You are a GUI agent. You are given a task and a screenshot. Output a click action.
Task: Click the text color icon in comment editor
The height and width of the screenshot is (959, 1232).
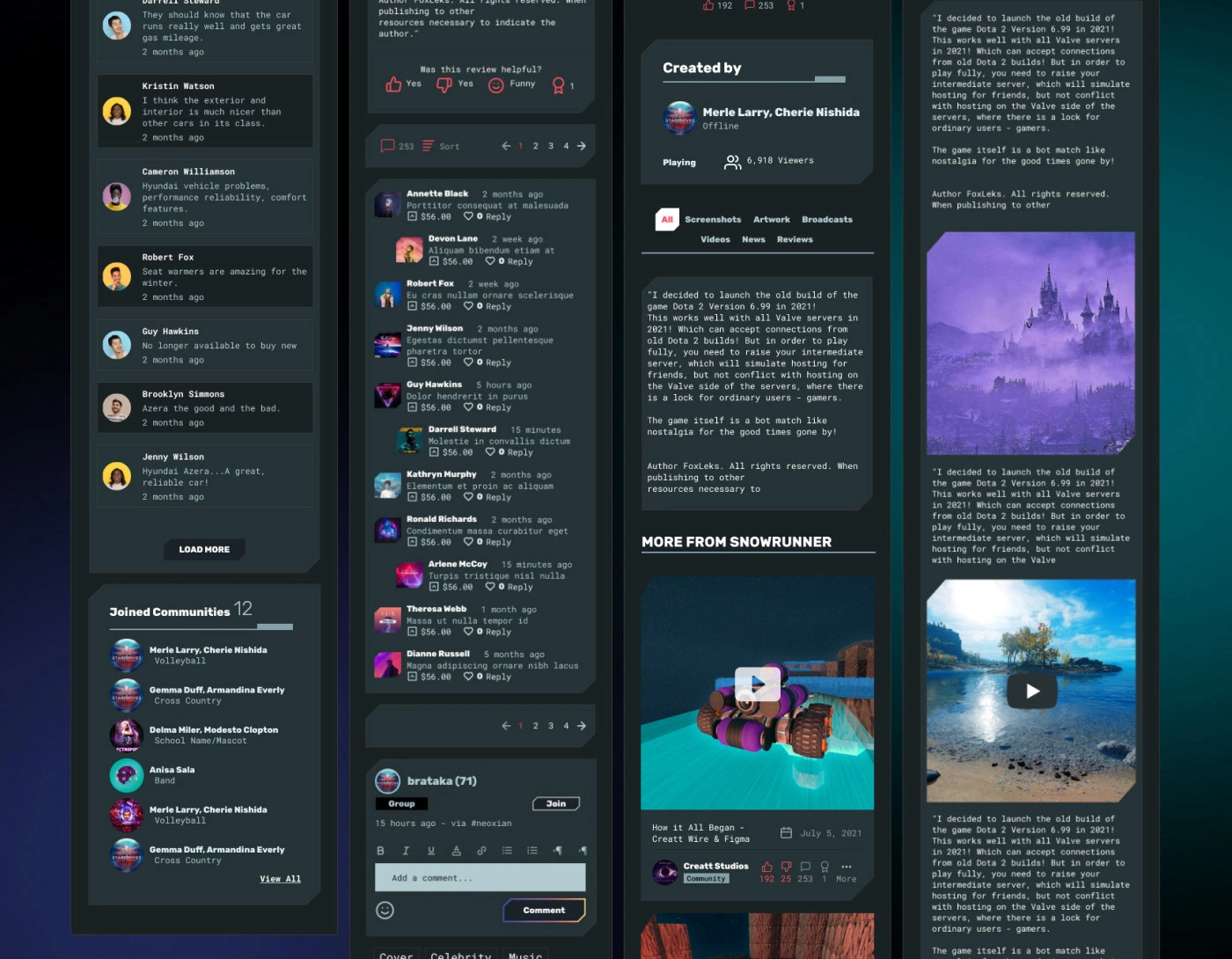click(x=456, y=851)
